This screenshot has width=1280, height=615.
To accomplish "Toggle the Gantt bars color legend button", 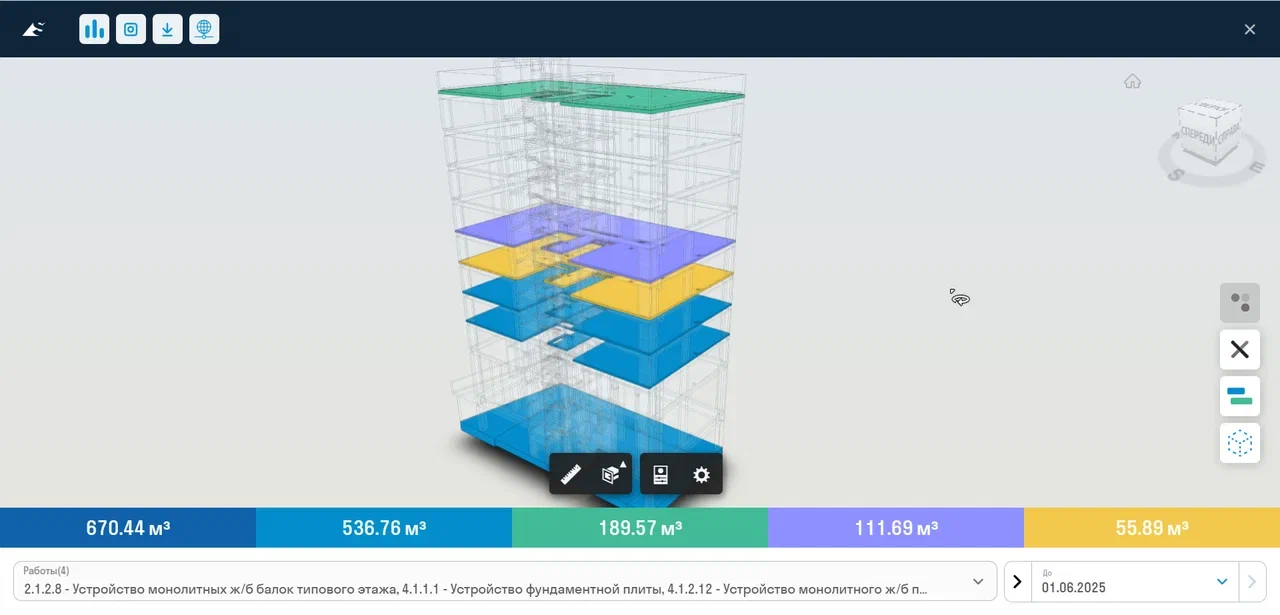I will pos(1239,396).
